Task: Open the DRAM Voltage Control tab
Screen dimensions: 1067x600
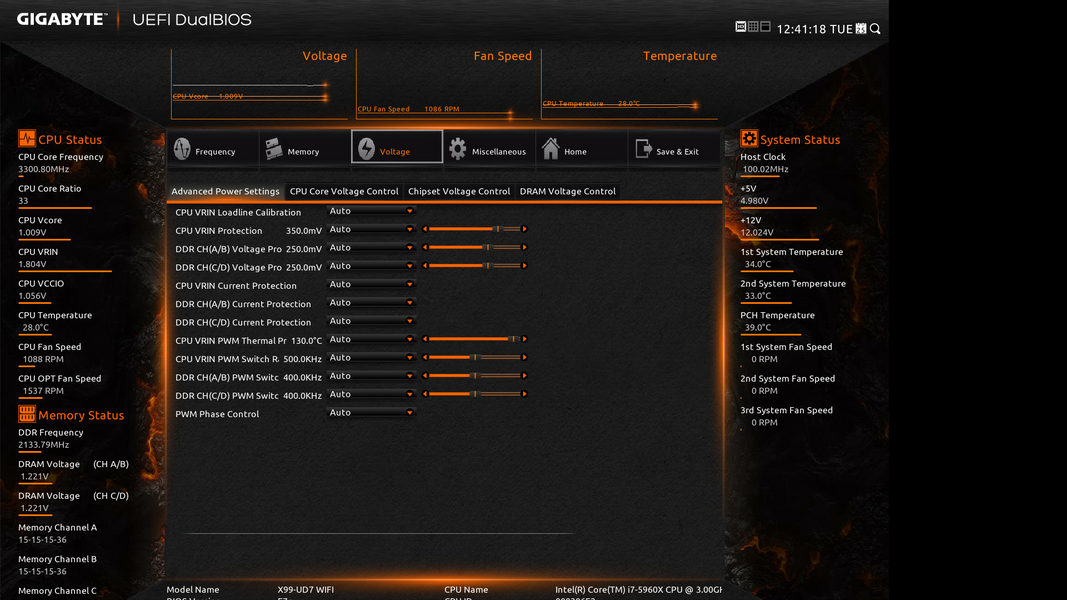Action: pos(567,191)
